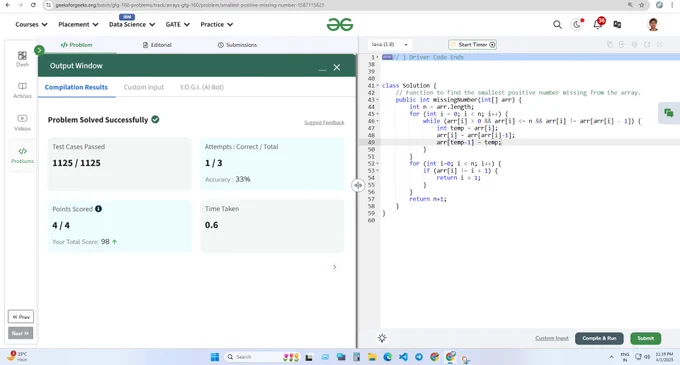680x365 pixels.
Task: Bookmark this page with star icon
Action: pyautogui.click(x=642, y=5)
